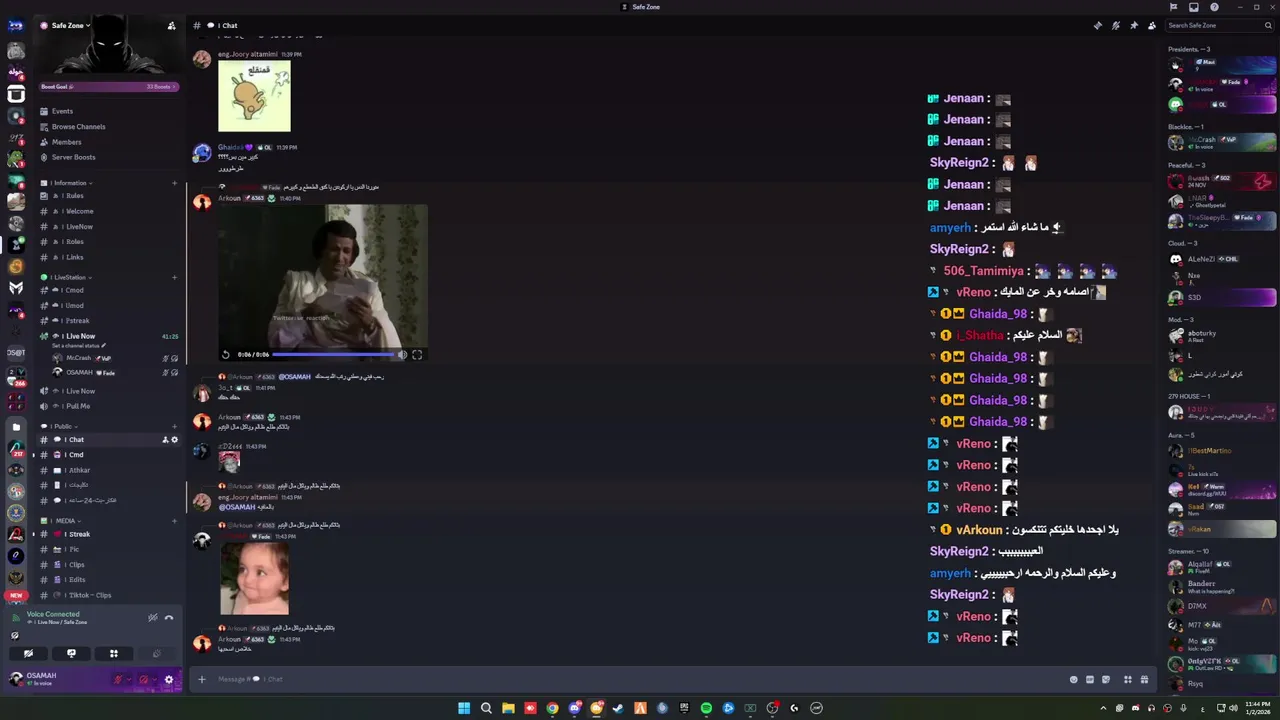Image resolution: width=1280 pixels, height=720 pixels.
Task: Adjust video volume speaker icon
Action: pos(402,354)
